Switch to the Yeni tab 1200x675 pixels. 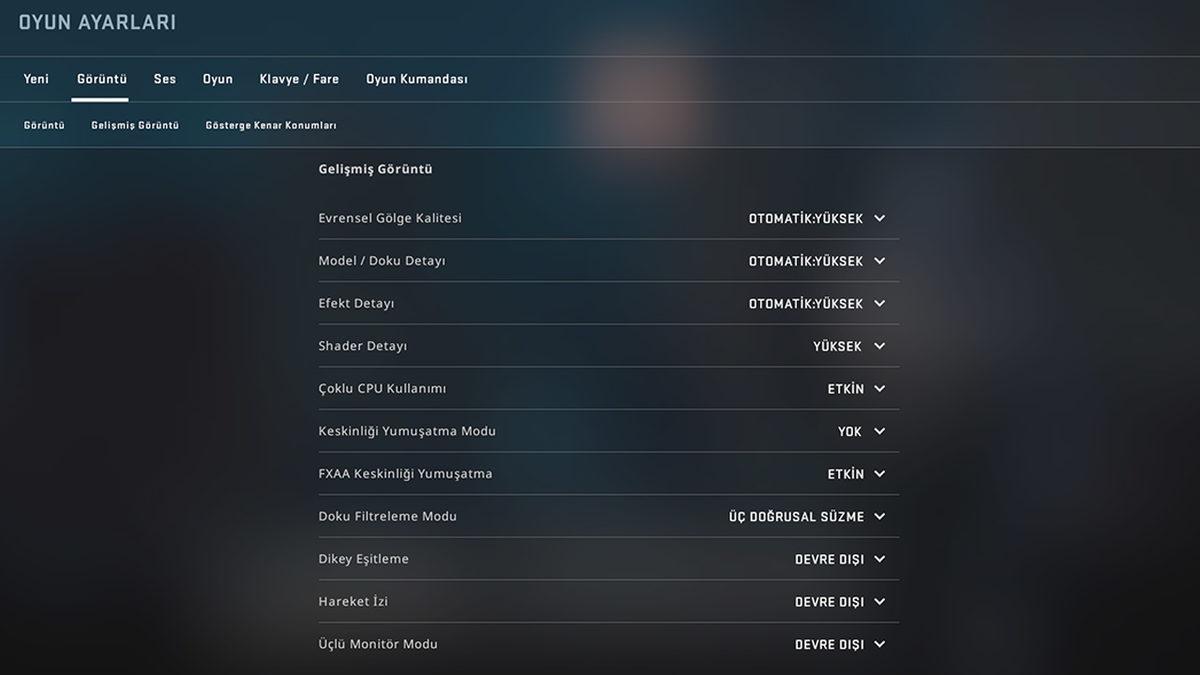(x=36, y=79)
